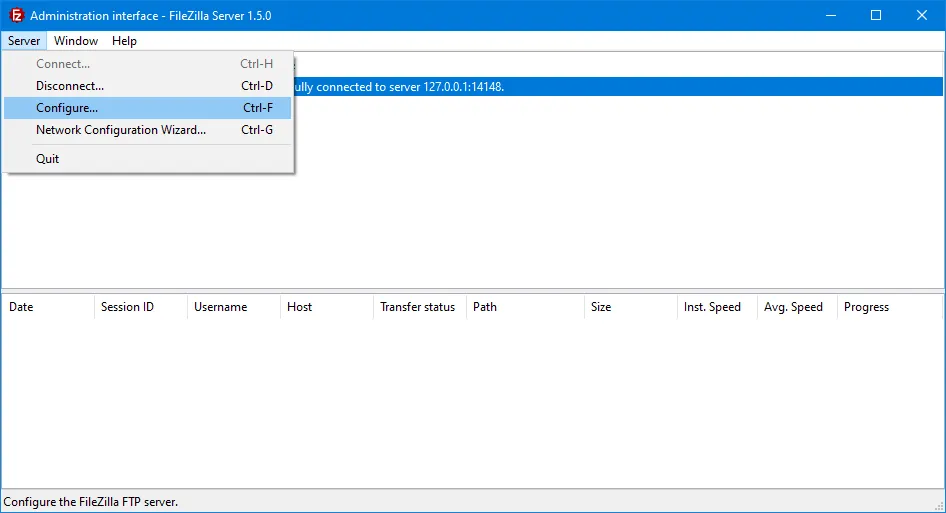Sort by Host column header
946x513 pixels.
[326, 307]
